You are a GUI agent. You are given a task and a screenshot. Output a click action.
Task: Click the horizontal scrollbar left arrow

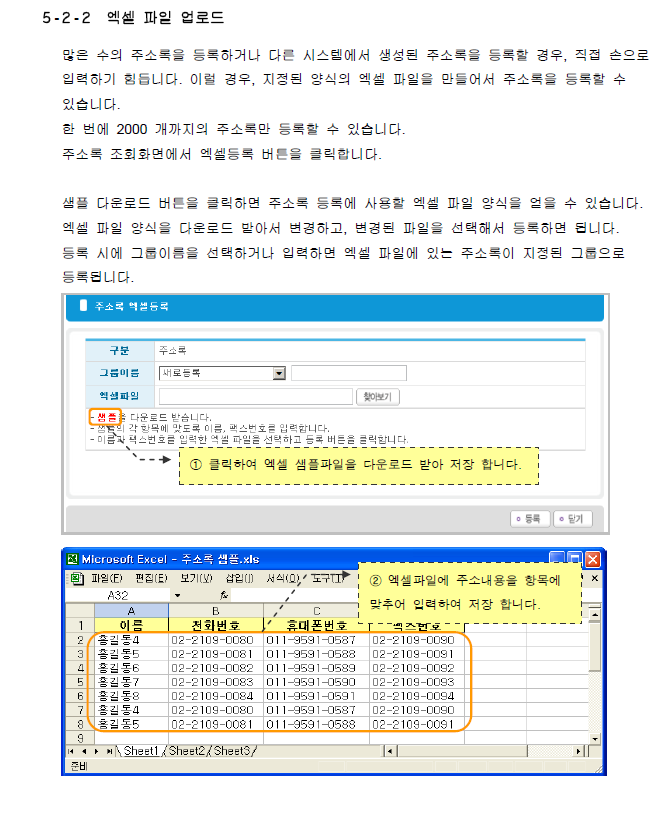[x=389, y=750]
